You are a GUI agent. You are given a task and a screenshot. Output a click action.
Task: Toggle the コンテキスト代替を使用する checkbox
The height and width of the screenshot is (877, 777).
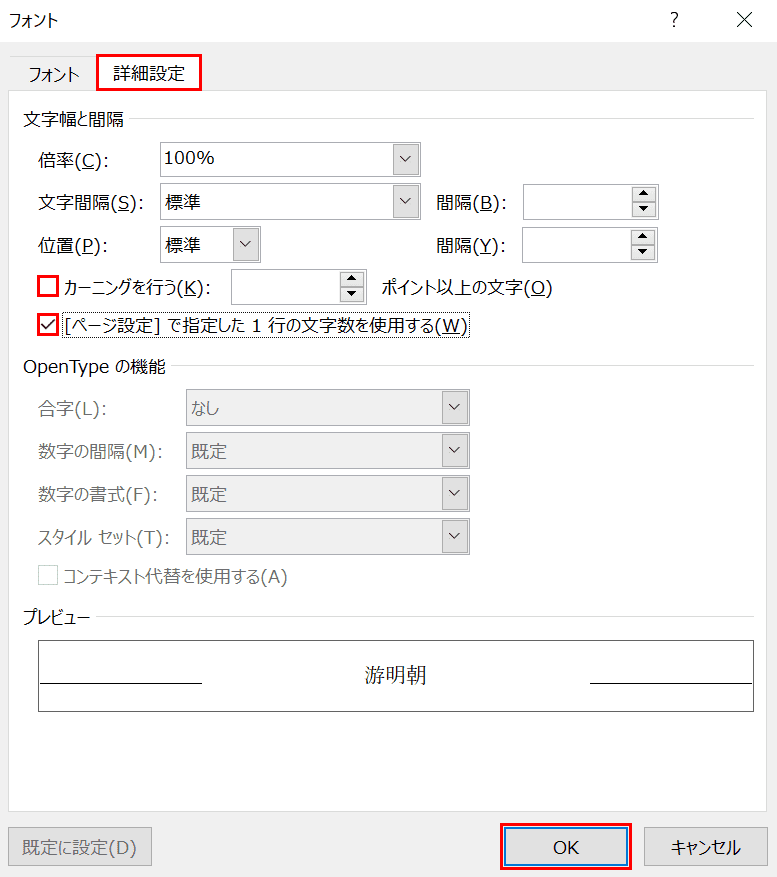(48, 575)
